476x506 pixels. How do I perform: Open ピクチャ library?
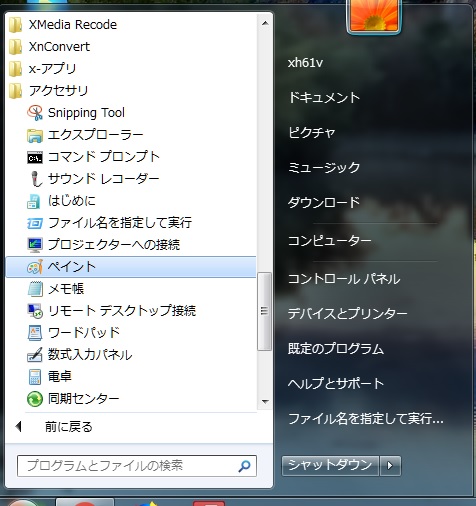312,133
